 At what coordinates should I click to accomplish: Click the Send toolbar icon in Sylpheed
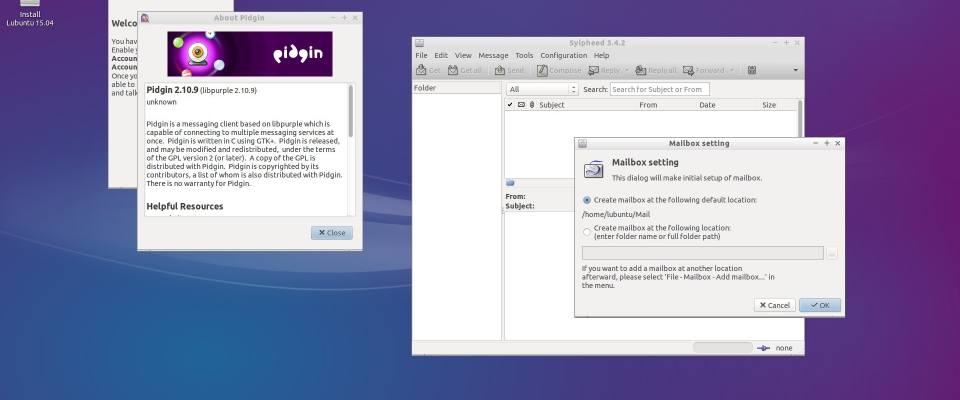pos(500,70)
